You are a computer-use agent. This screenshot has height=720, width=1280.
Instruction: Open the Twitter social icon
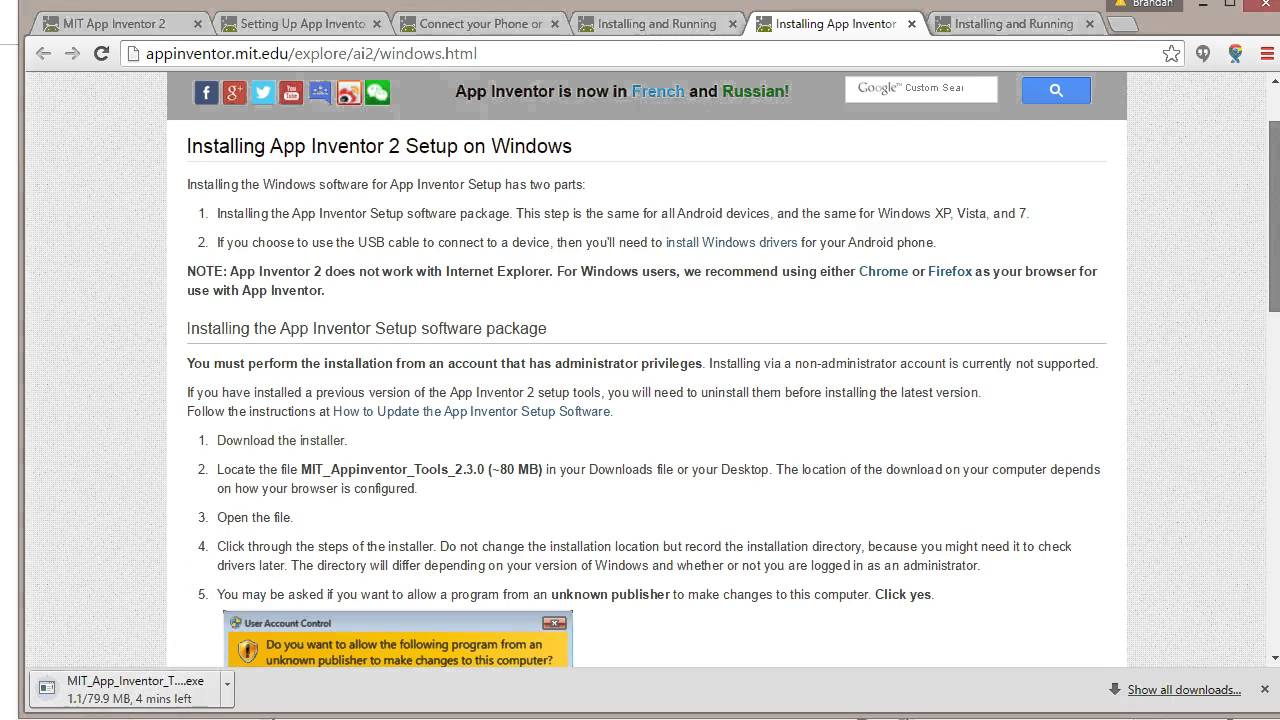[263, 93]
